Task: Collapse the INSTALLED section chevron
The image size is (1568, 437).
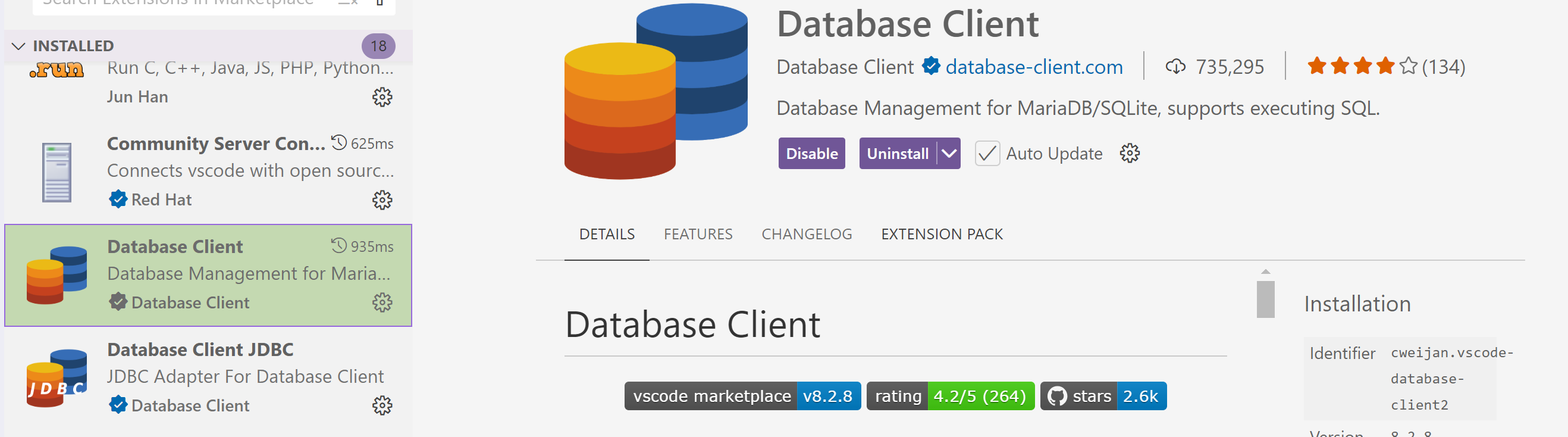Action: click(18, 46)
